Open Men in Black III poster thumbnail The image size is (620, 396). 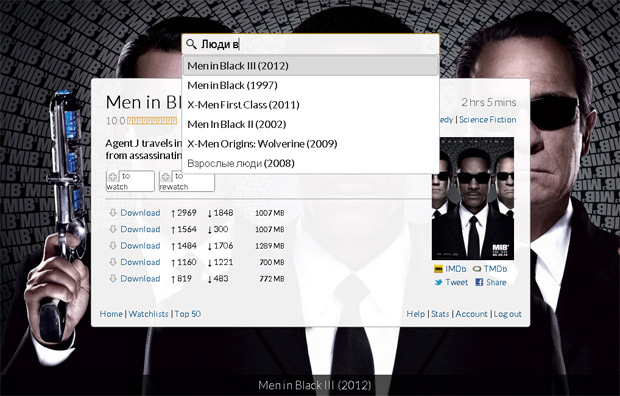point(473,199)
